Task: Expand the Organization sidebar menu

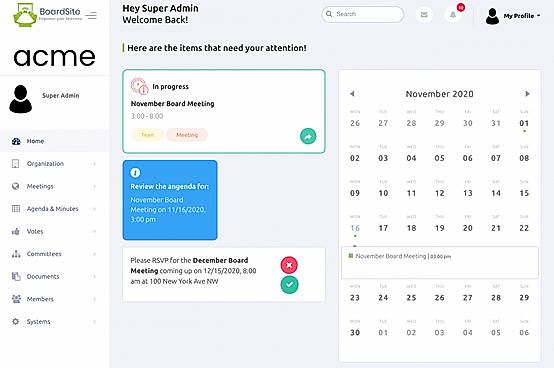Action: tap(54, 164)
